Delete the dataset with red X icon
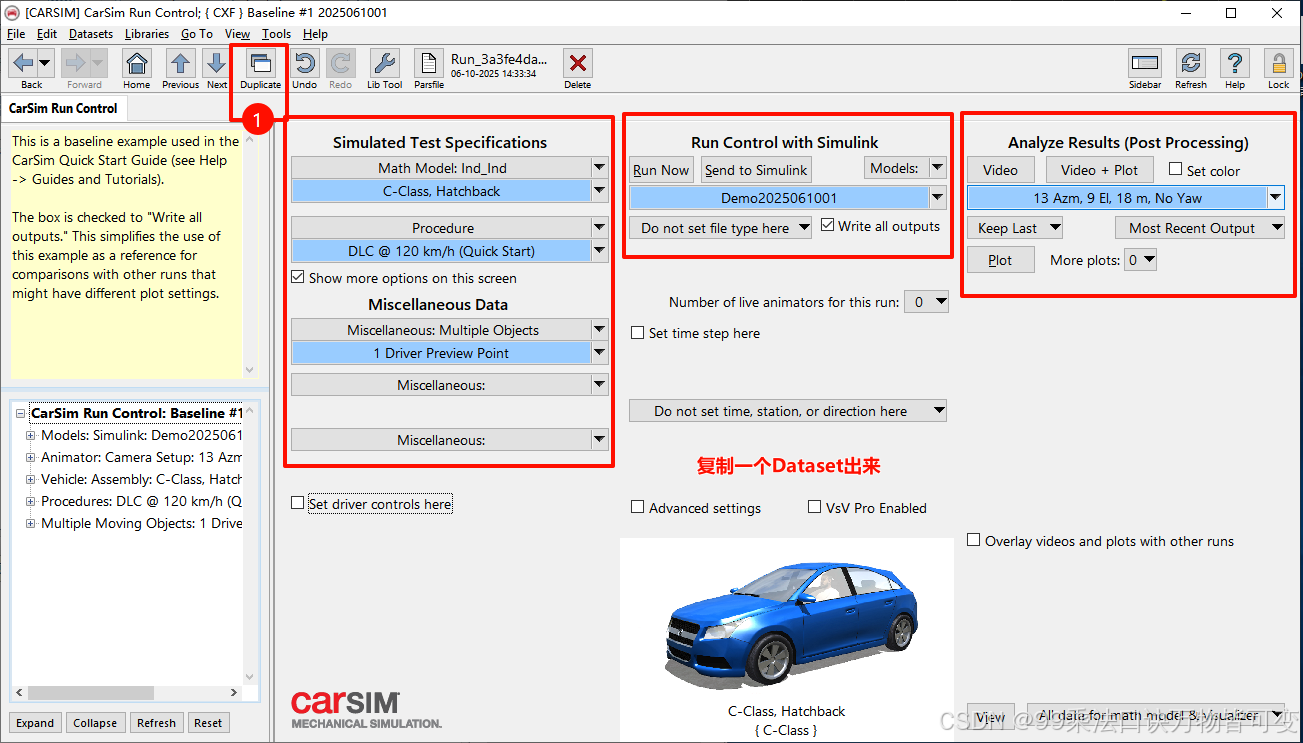Viewport: 1303px width, 743px height. point(577,65)
